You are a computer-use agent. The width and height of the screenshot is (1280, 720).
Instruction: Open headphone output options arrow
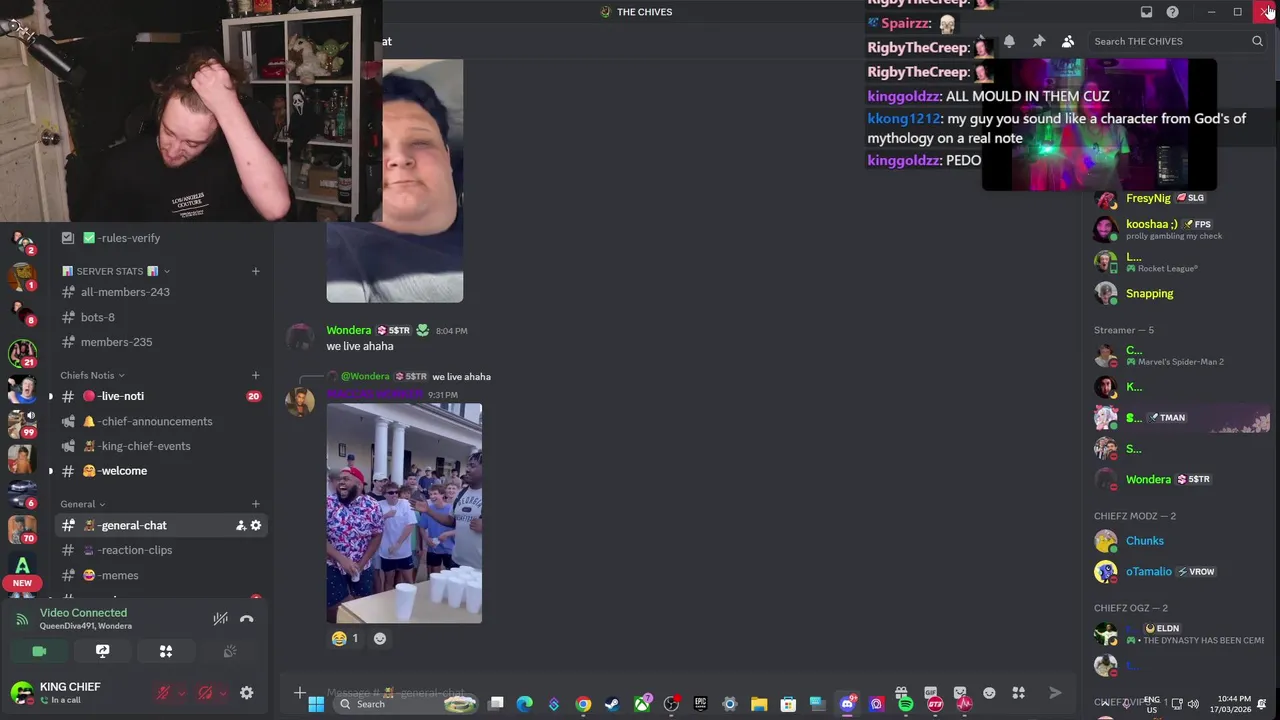click(222, 693)
